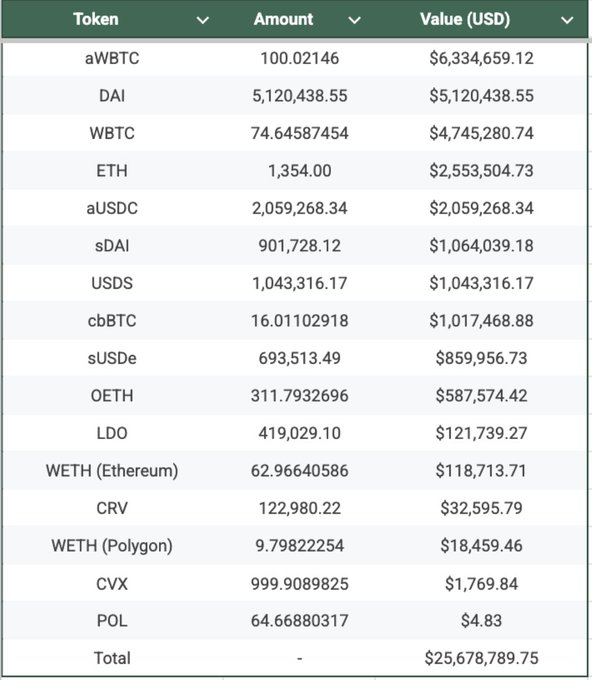Select the Value (USD) header cell

tap(481, 19)
